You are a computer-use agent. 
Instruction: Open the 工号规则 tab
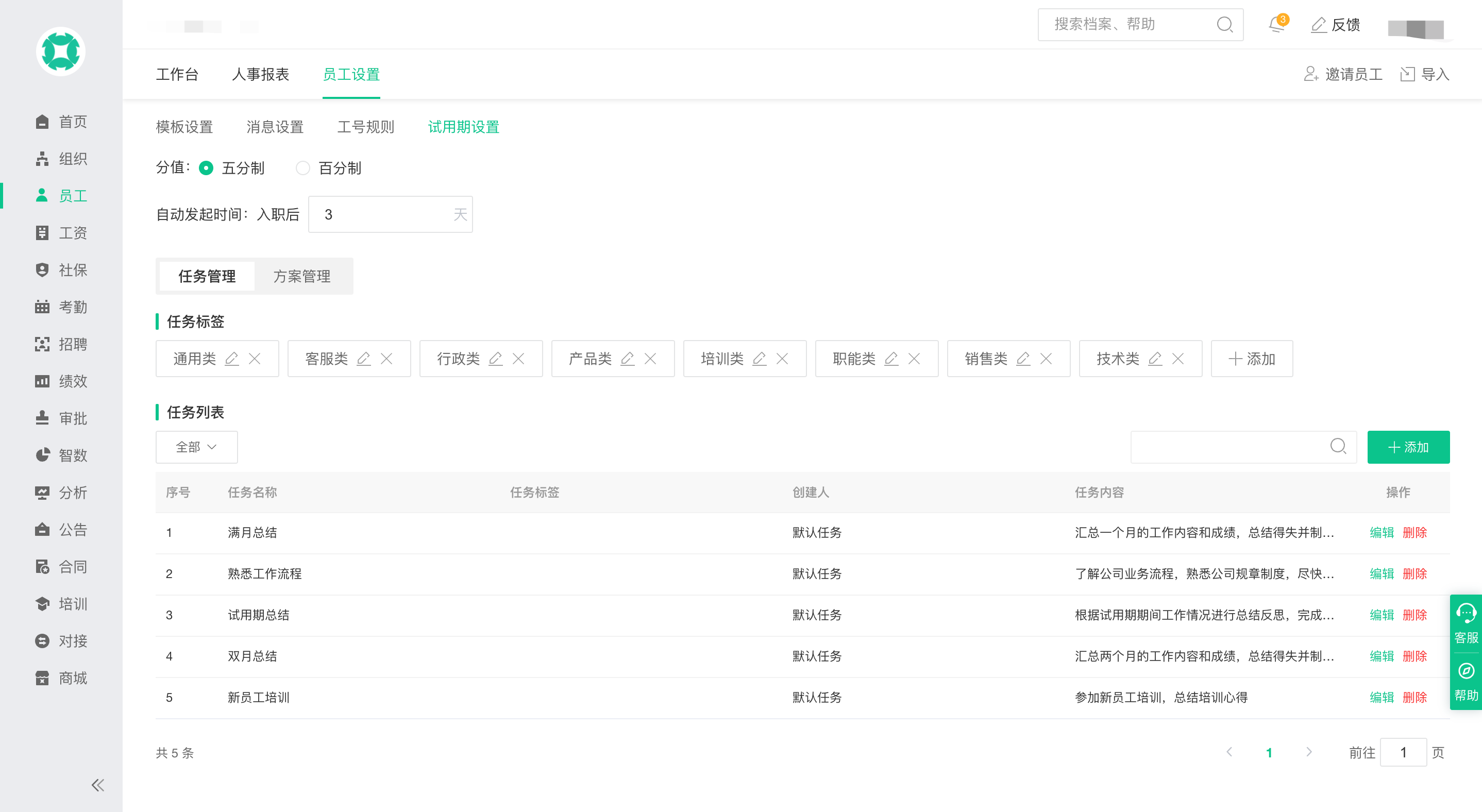[365, 127]
